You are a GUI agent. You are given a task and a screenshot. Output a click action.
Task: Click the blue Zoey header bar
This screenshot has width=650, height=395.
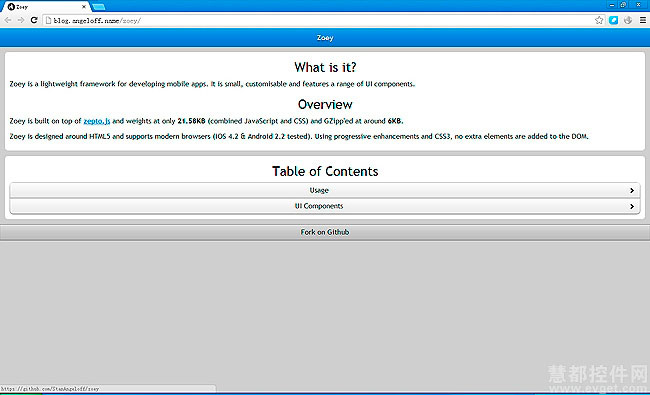[x=325, y=38]
